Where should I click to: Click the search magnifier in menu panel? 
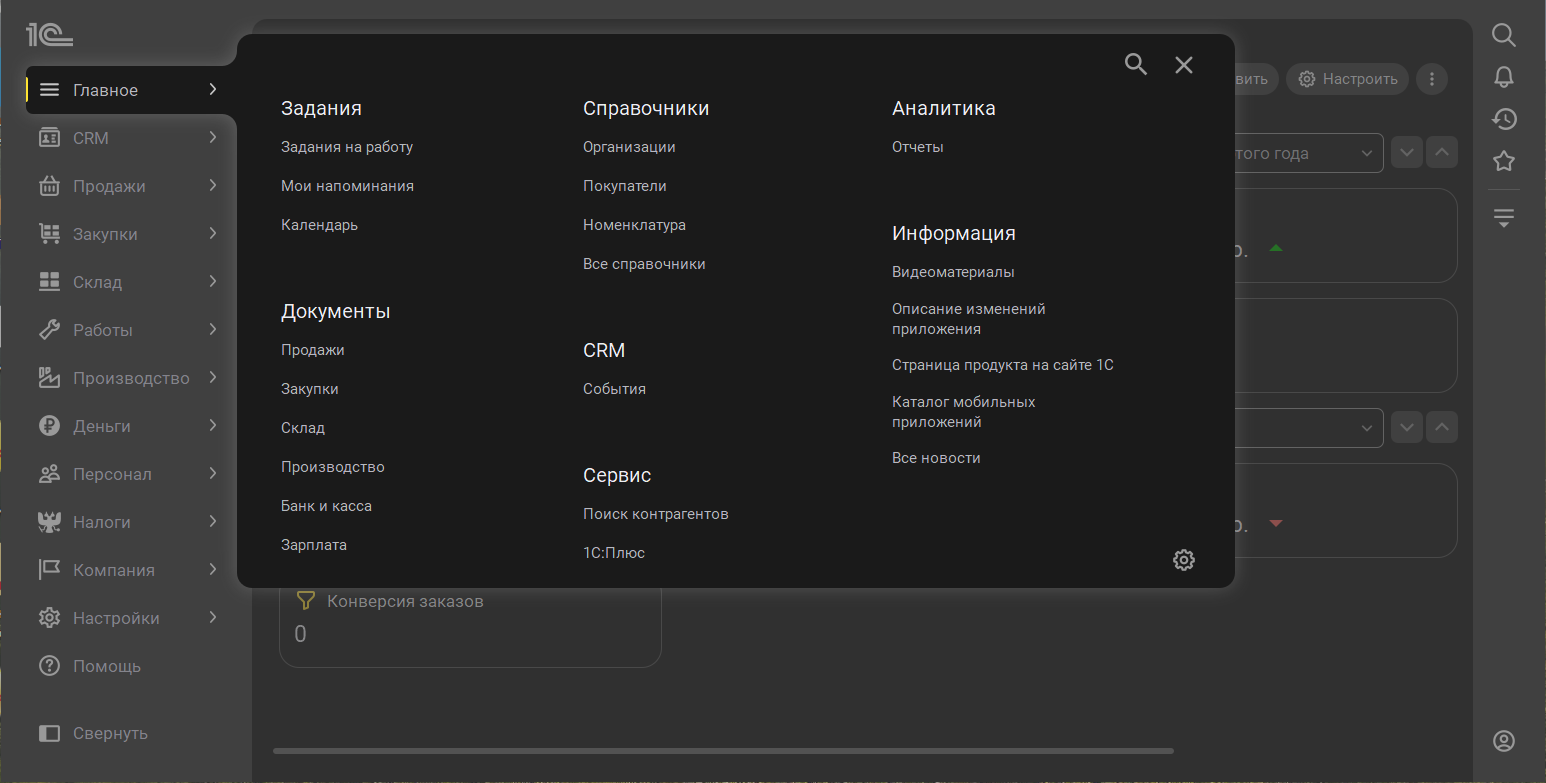[x=1136, y=65]
